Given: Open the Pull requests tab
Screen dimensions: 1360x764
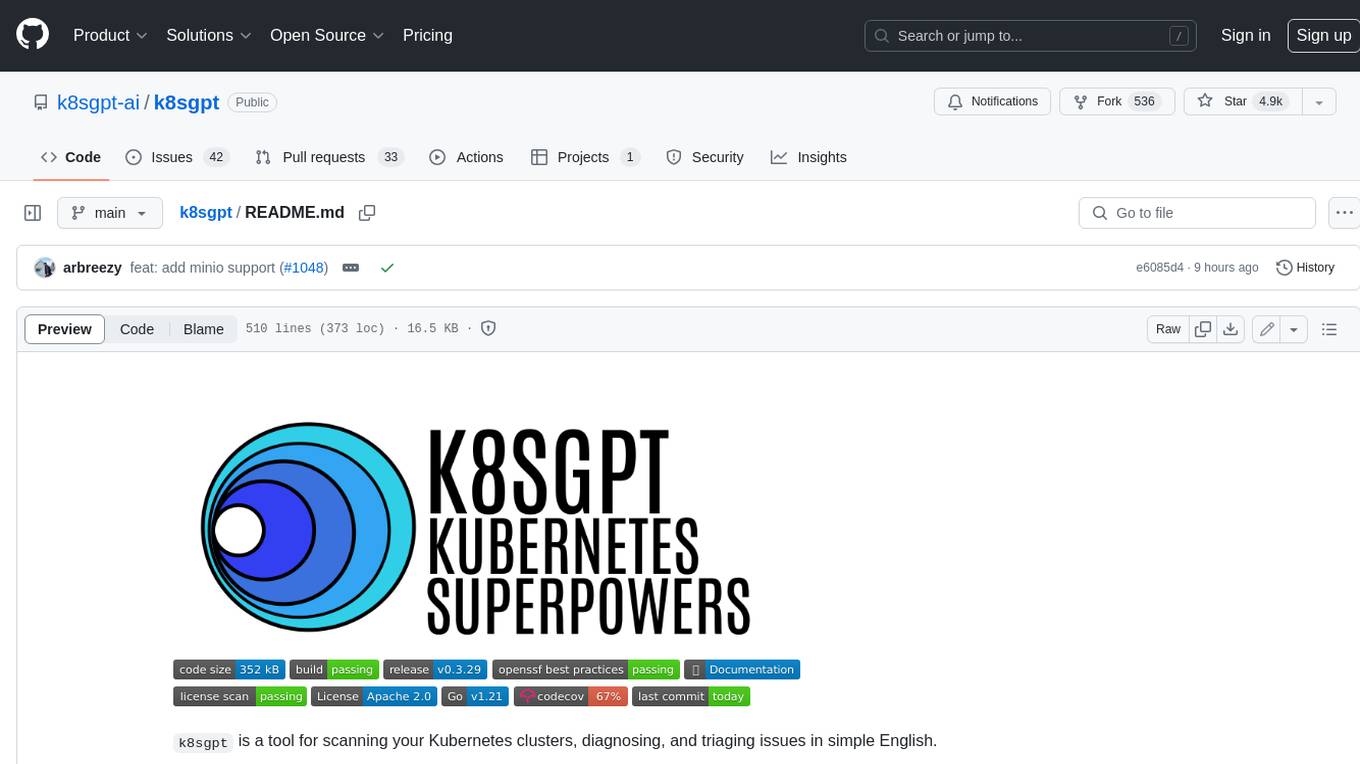Looking at the screenshot, I should [328, 157].
